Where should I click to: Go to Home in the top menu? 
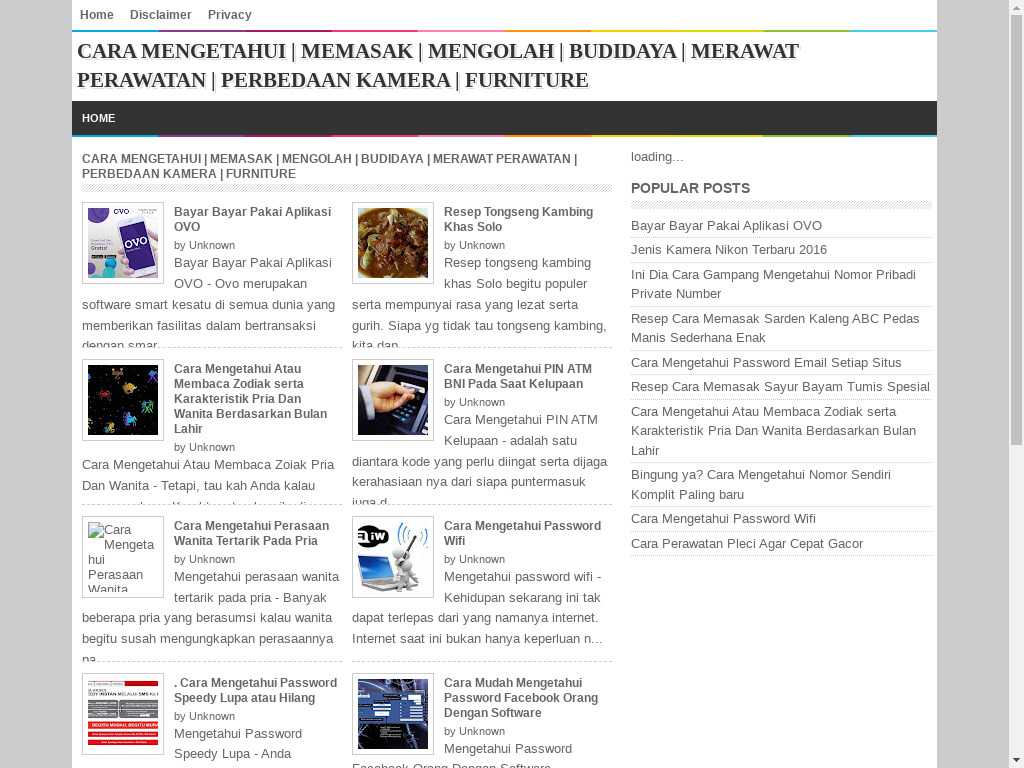[97, 15]
